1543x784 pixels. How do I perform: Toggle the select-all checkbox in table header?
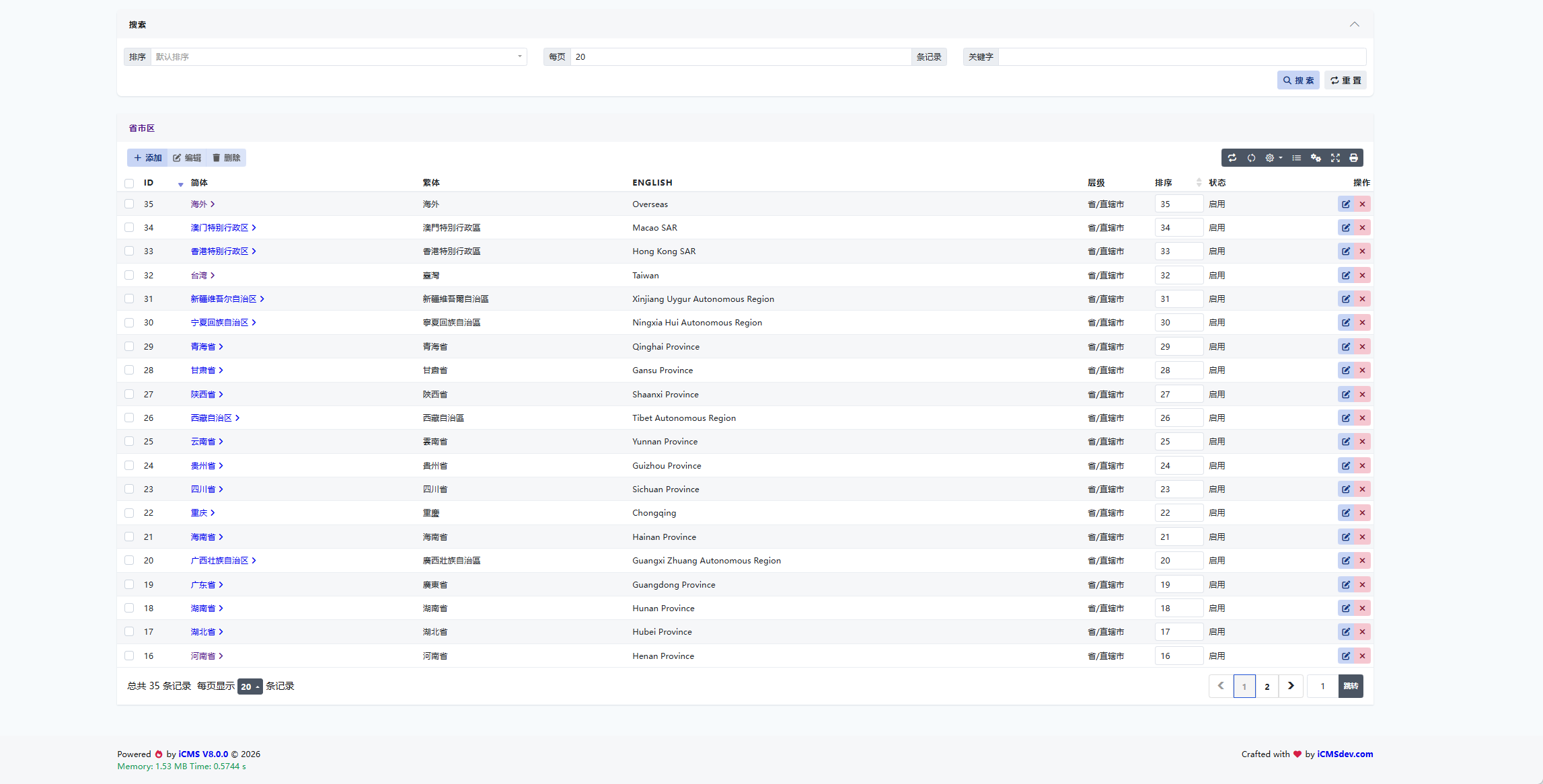pyautogui.click(x=129, y=184)
